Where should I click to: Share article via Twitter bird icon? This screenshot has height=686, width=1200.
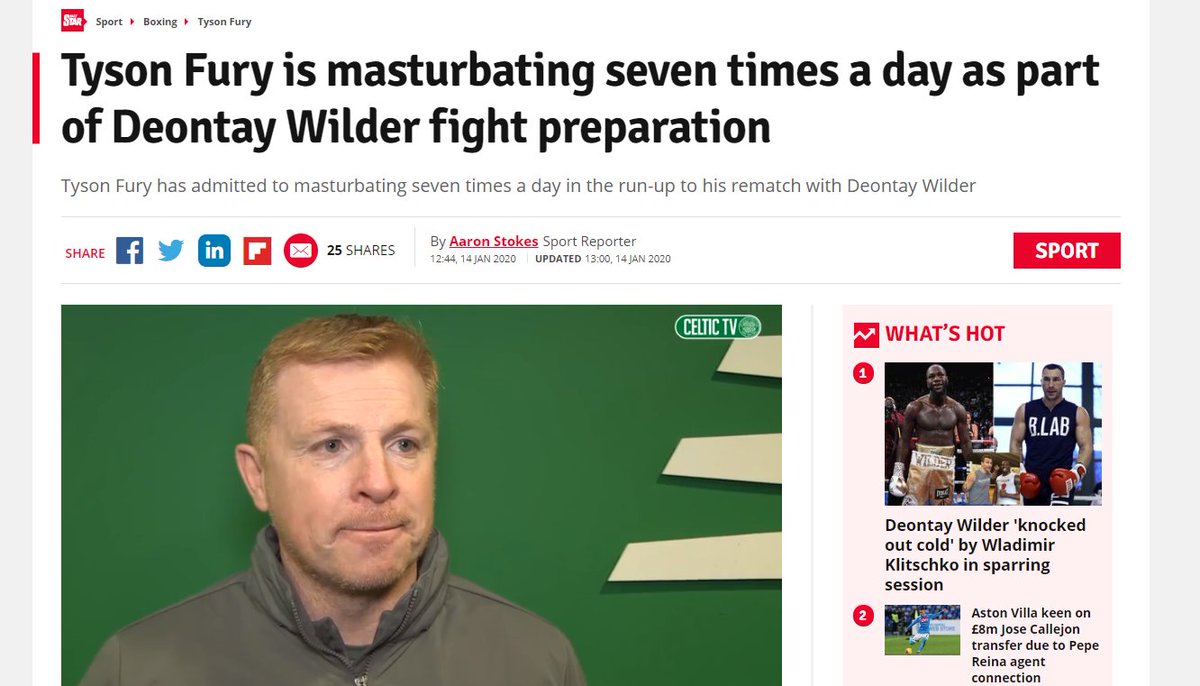click(x=171, y=250)
